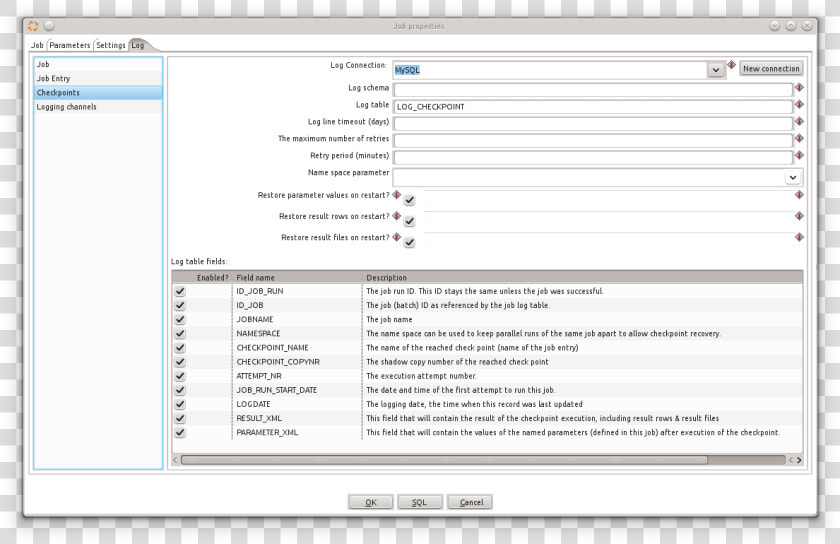Image resolution: width=840 pixels, height=544 pixels.
Task: Click the JOB_RUN_START_DATE field name cell
Action: pos(297,390)
